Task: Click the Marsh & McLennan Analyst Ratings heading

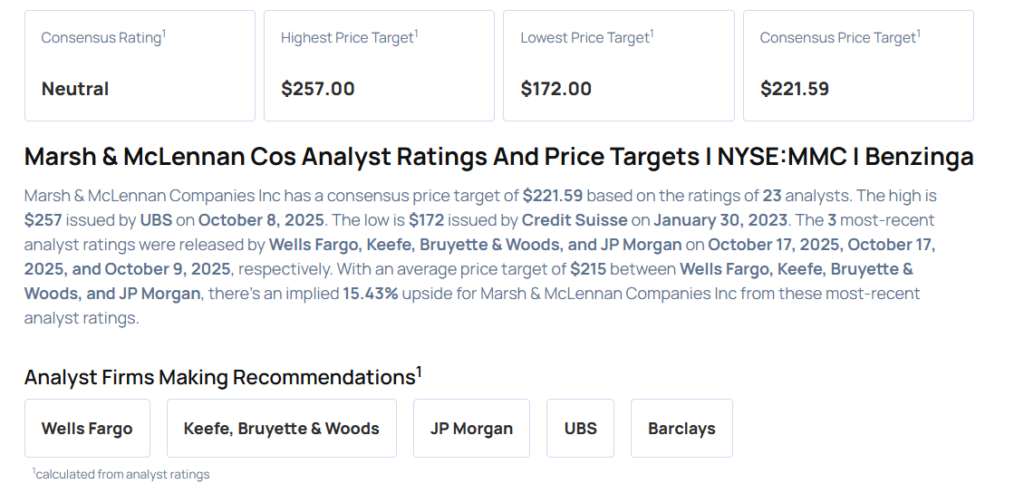Action: pyautogui.click(x=498, y=157)
